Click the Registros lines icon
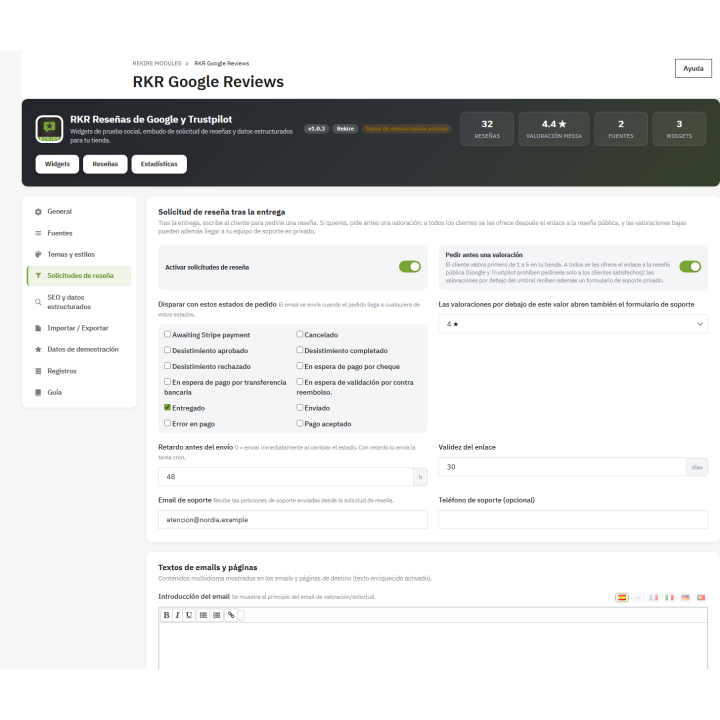This screenshot has height=720, width=720. click(38, 371)
